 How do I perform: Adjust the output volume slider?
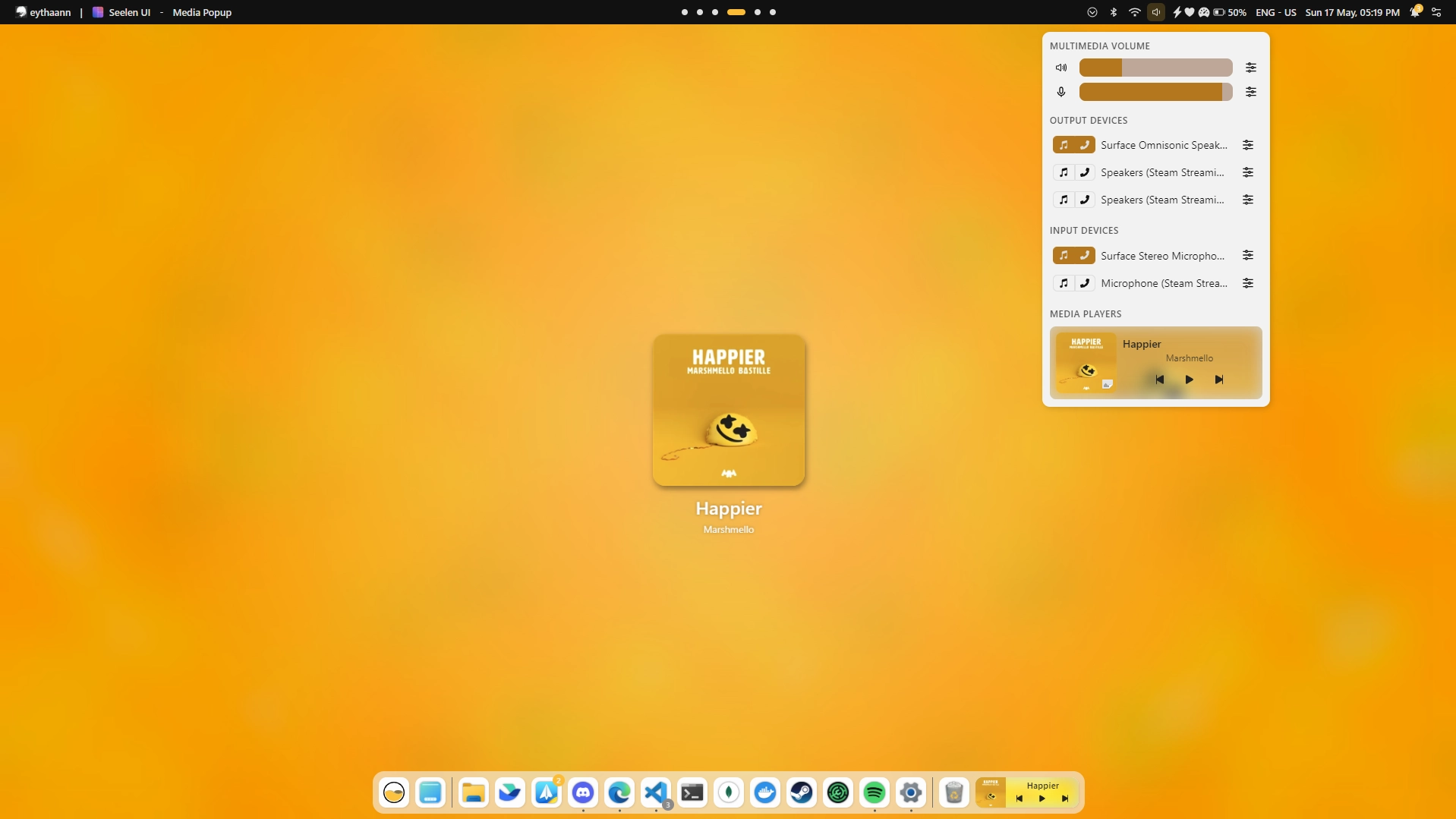pos(1155,68)
